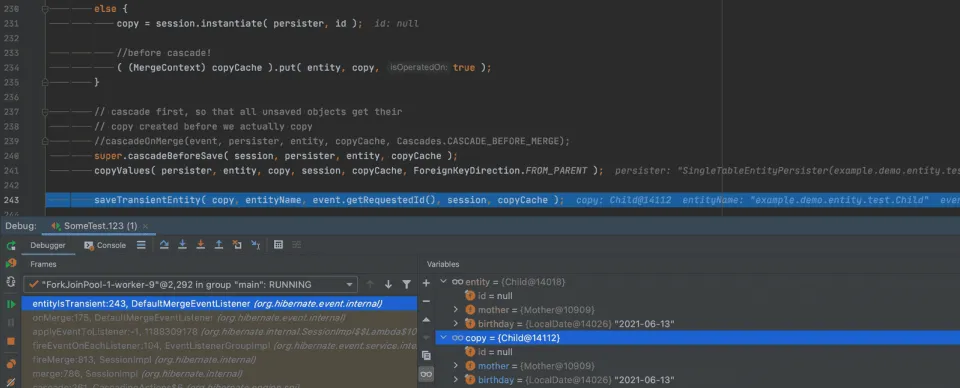Switch to the Console tab
Screen dimensions: 960x388
point(105,245)
